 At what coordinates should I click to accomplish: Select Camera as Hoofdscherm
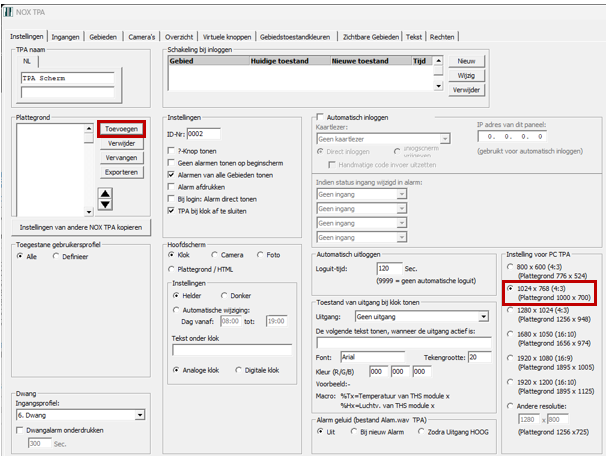pyautogui.click(x=214, y=255)
